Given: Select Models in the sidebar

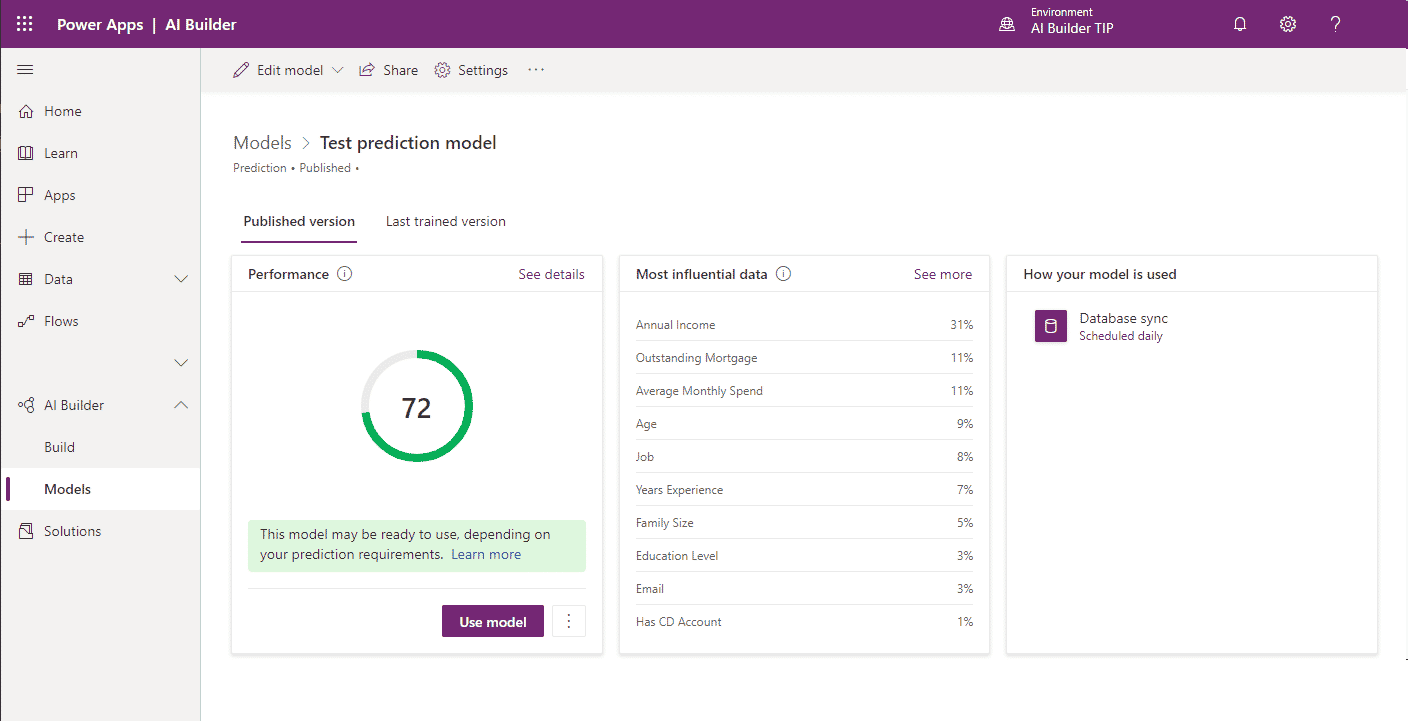Looking at the screenshot, I should point(100,489).
